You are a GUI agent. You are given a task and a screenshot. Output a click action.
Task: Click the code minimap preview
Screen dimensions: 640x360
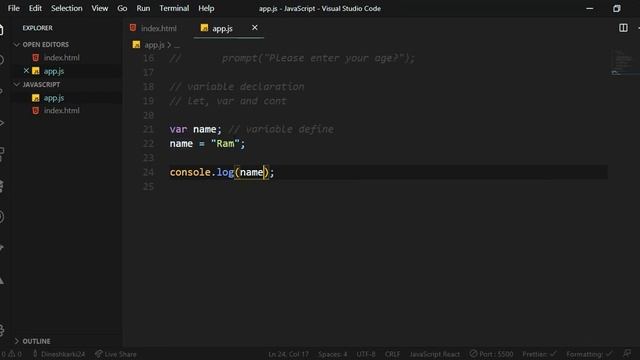[x=624, y=62]
